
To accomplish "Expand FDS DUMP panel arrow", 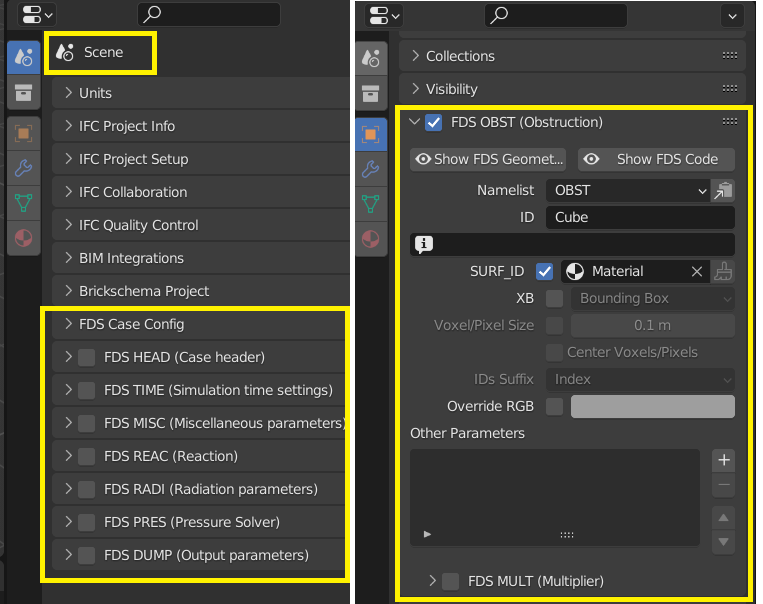I will point(68,555).
